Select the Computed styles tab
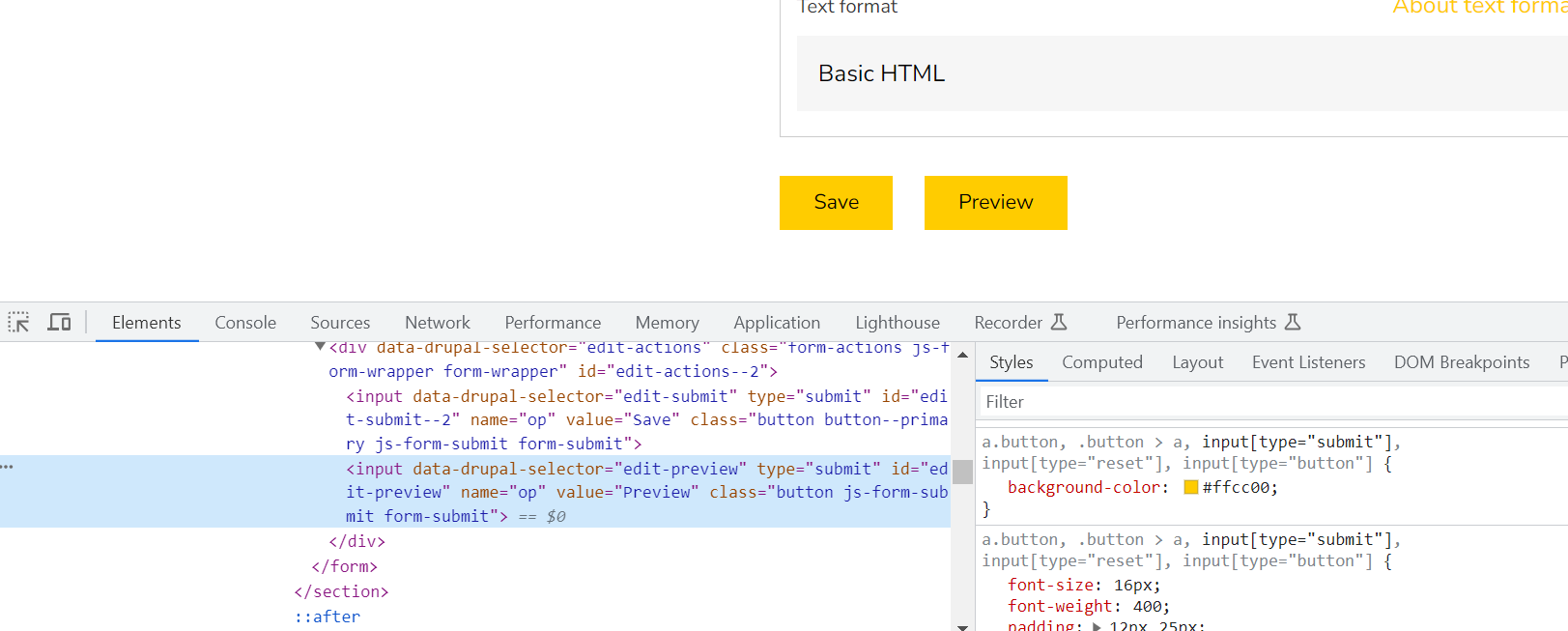The width and height of the screenshot is (1568, 631). (1101, 362)
